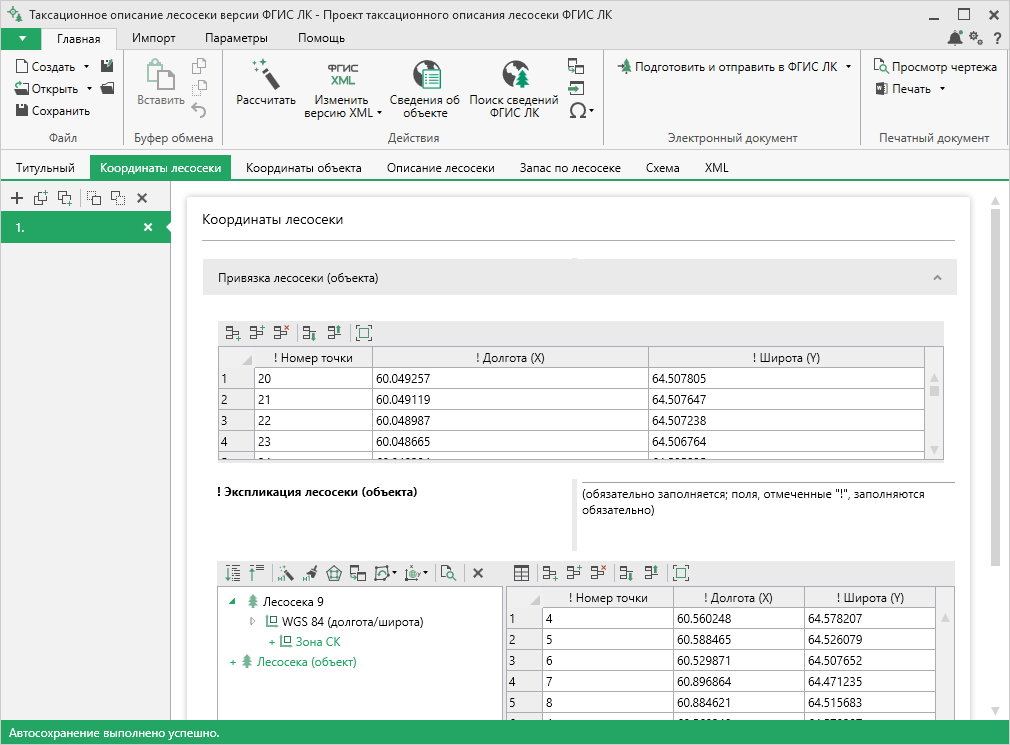Click the fullscreen icon above upper coordinates table
Screen dimensions: 1010x745
click(x=364, y=333)
